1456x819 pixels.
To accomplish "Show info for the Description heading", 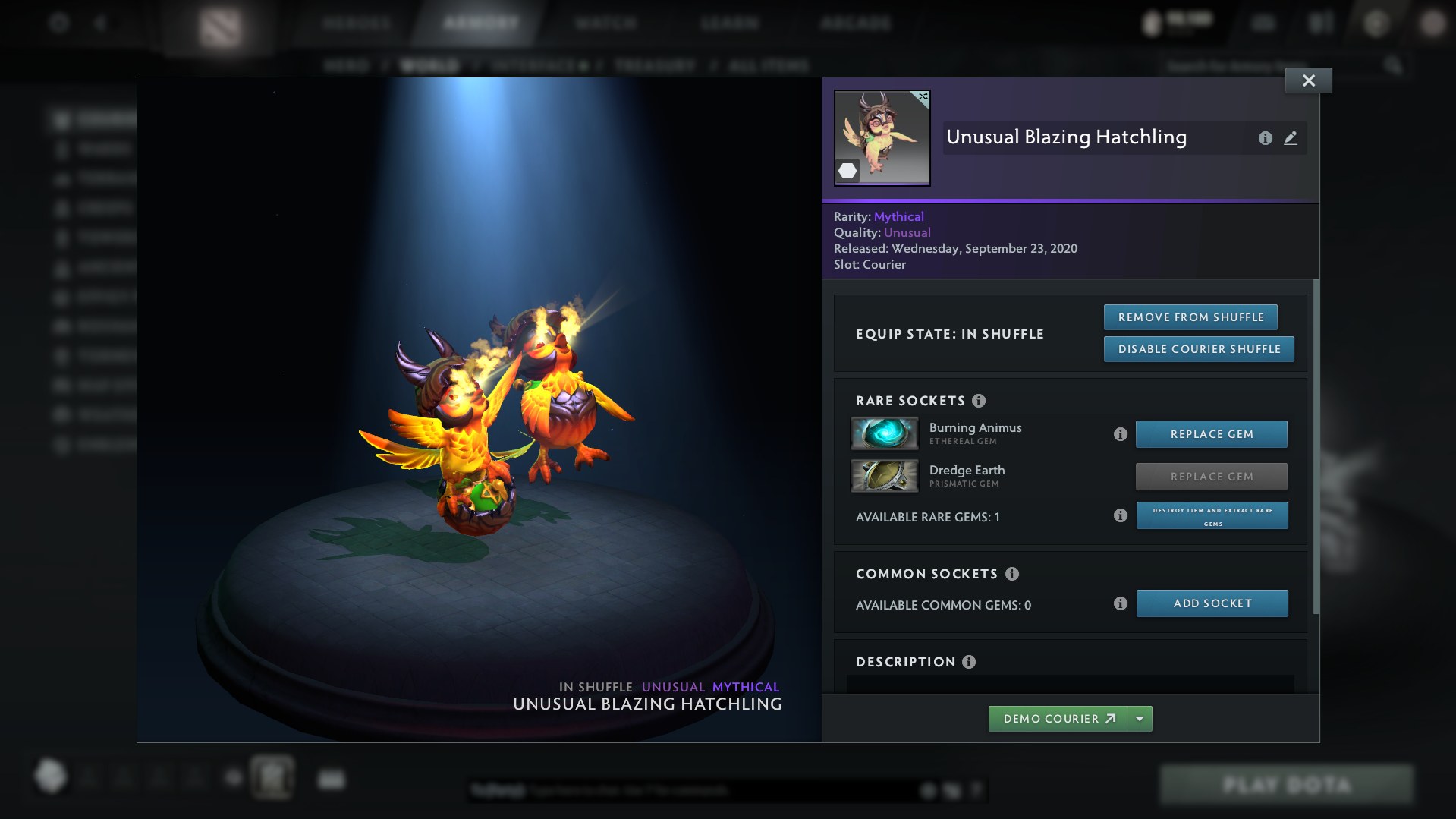I will tap(969, 662).
